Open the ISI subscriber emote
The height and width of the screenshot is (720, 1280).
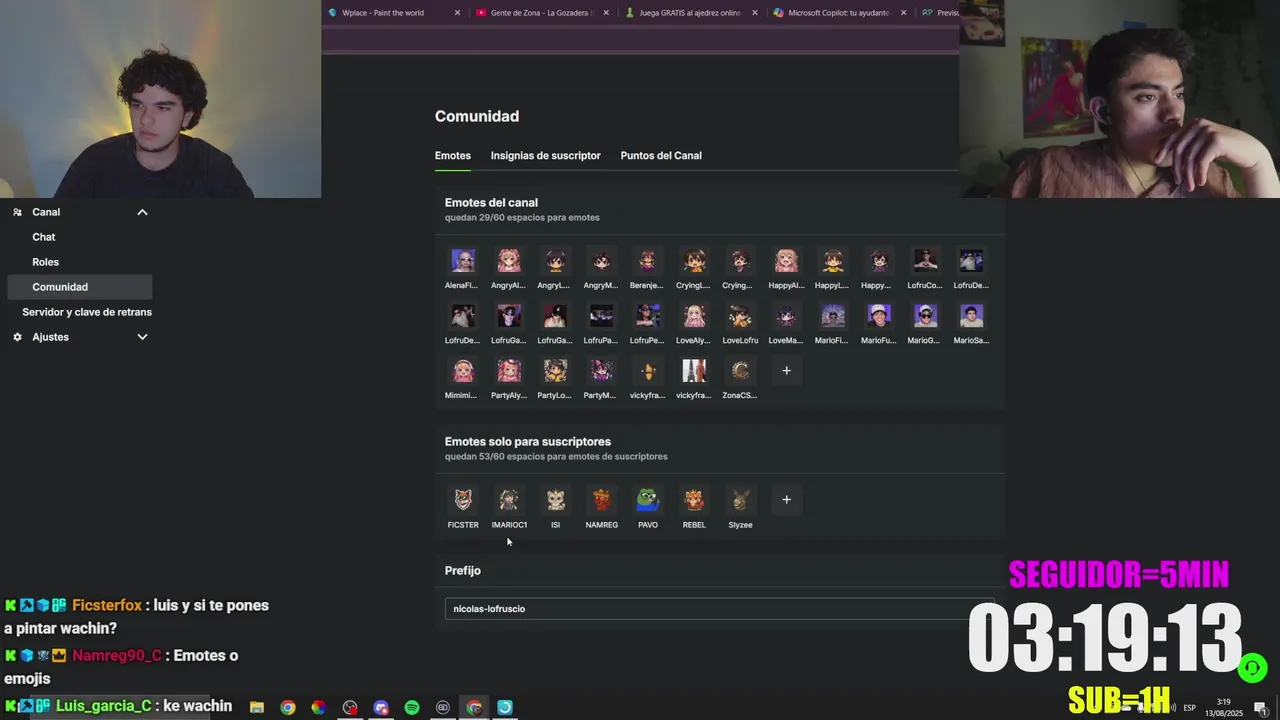(x=555, y=500)
